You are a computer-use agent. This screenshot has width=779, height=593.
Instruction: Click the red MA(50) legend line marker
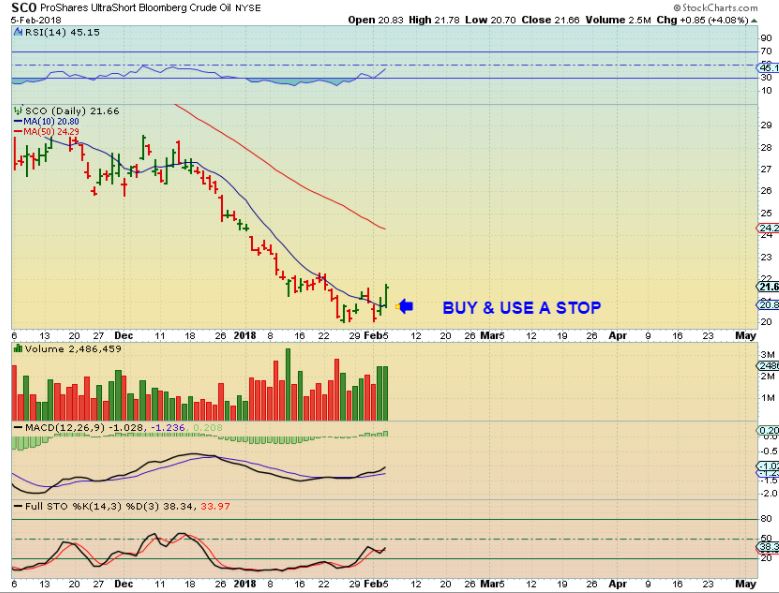18,131
